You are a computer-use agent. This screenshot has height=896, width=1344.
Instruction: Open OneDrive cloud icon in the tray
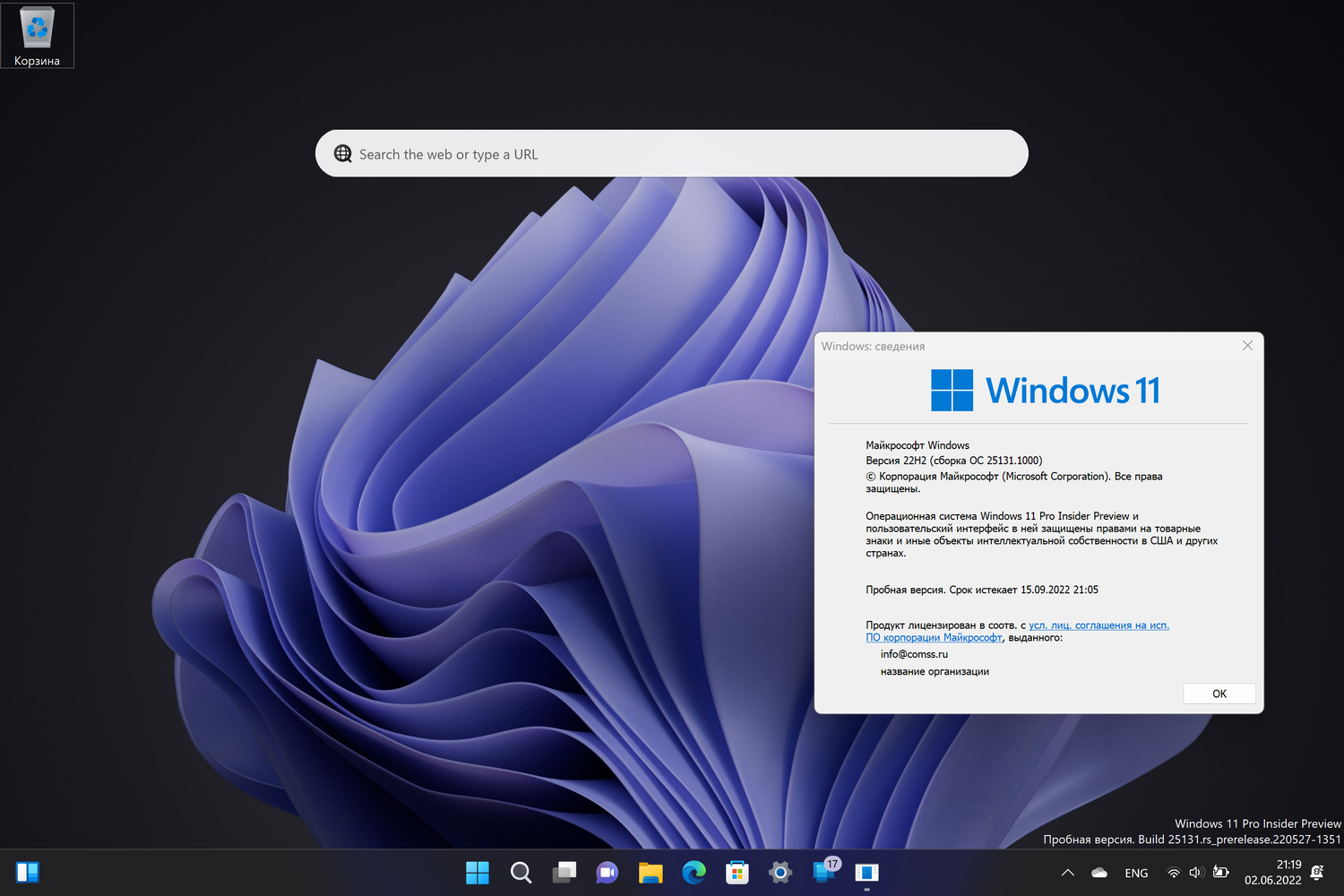pyautogui.click(x=1099, y=873)
